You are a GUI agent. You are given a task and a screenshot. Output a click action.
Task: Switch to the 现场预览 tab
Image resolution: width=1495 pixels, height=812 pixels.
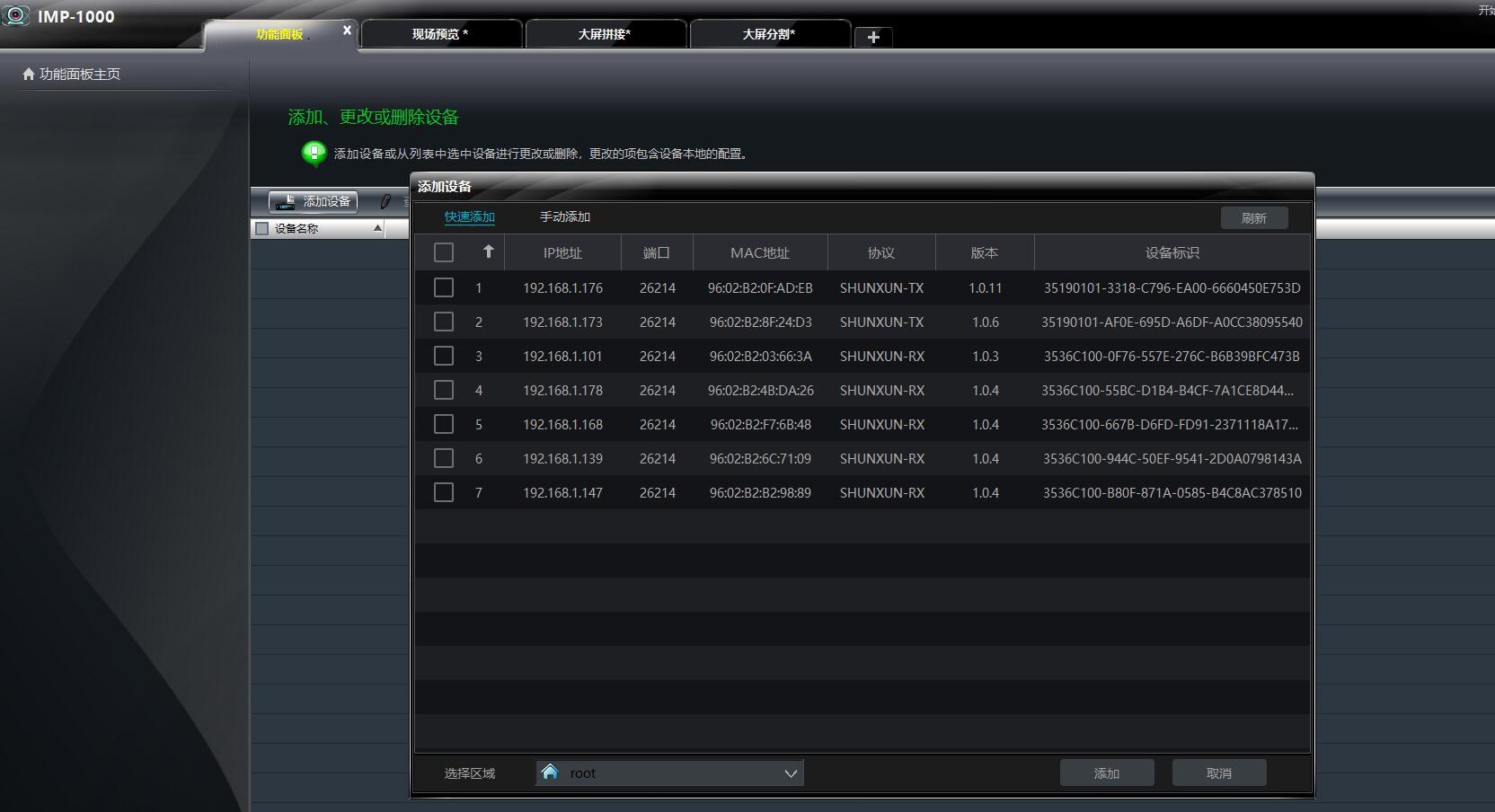440,34
